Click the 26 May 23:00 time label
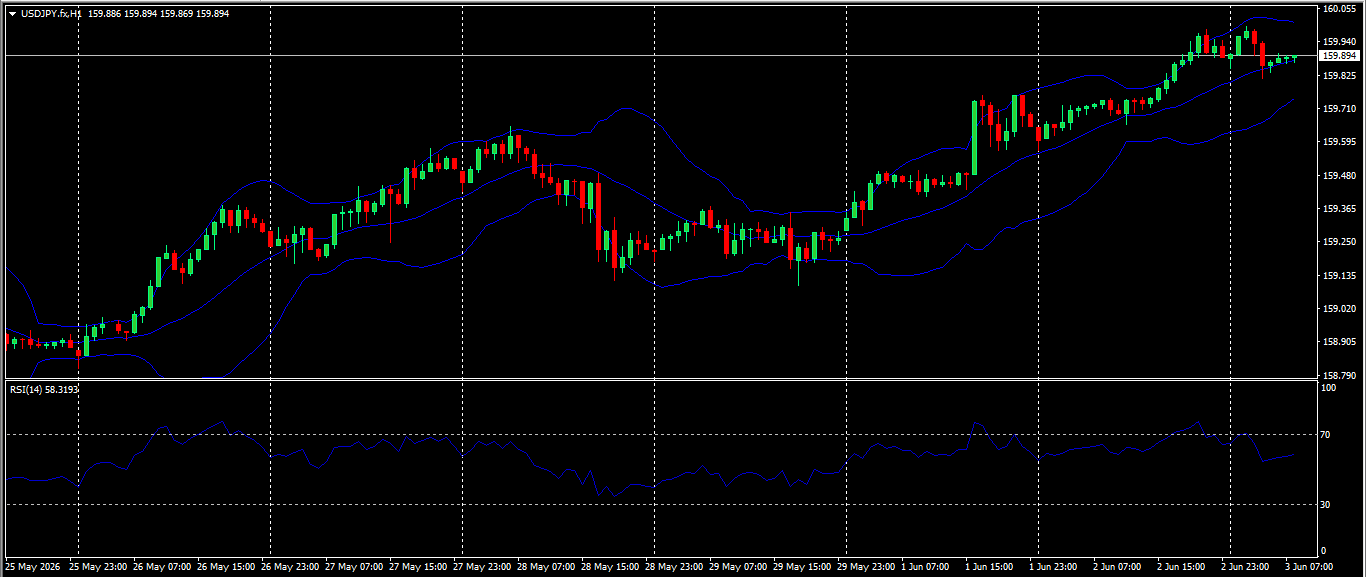Image resolution: width=1366 pixels, height=577 pixels. point(290,566)
